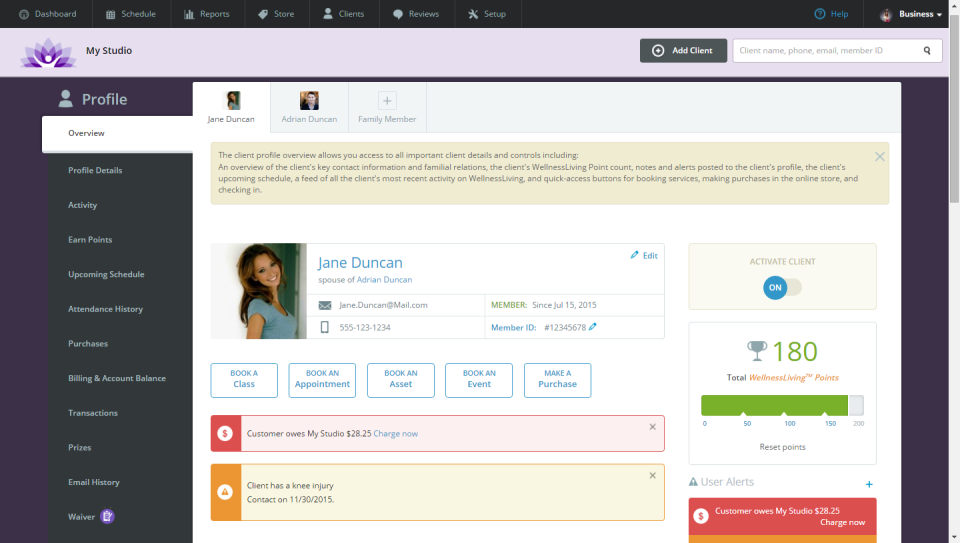Open the Store menu item
The image size is (960, 543).
coord(276,13)
